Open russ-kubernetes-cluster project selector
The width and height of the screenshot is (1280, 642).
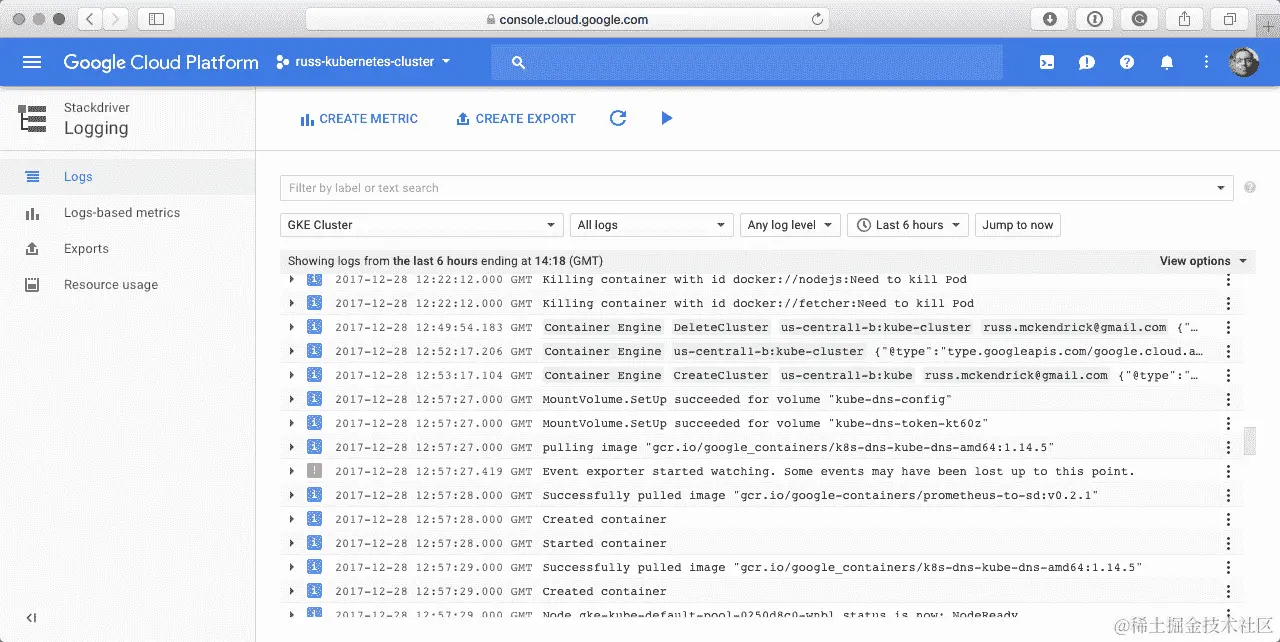pyautogui.click(x=364, y=62)
